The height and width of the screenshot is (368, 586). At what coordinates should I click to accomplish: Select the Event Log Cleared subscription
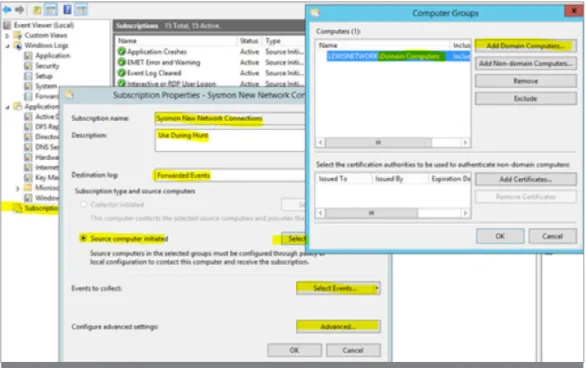pyautogui.click(x=210, y=72)
